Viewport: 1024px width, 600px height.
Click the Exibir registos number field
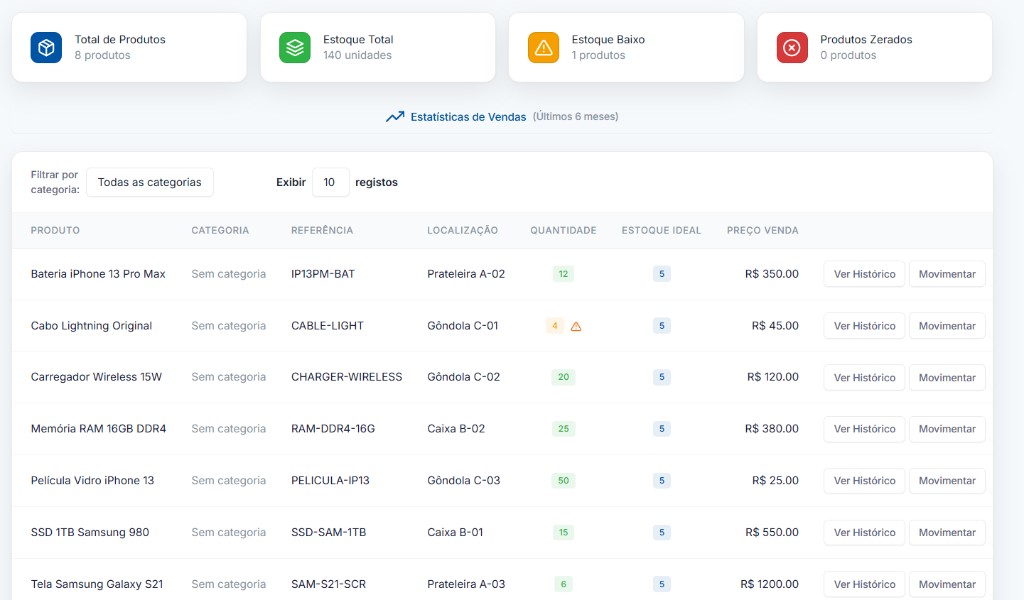330,182
